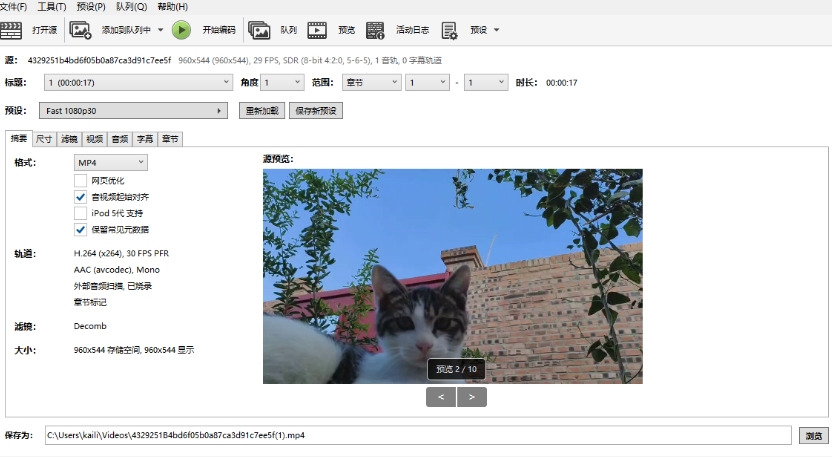This screenshot has width=832, height=457.
Task: Click the 开始编码 toolbar label
Action: tap(219, 30)
